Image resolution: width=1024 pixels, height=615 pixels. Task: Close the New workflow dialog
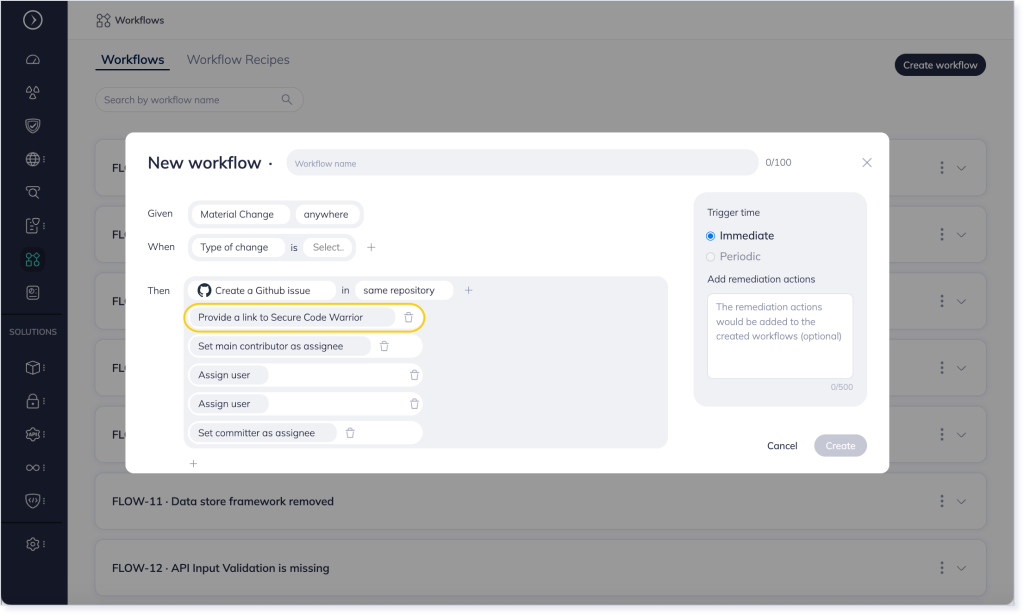point(867,163)
